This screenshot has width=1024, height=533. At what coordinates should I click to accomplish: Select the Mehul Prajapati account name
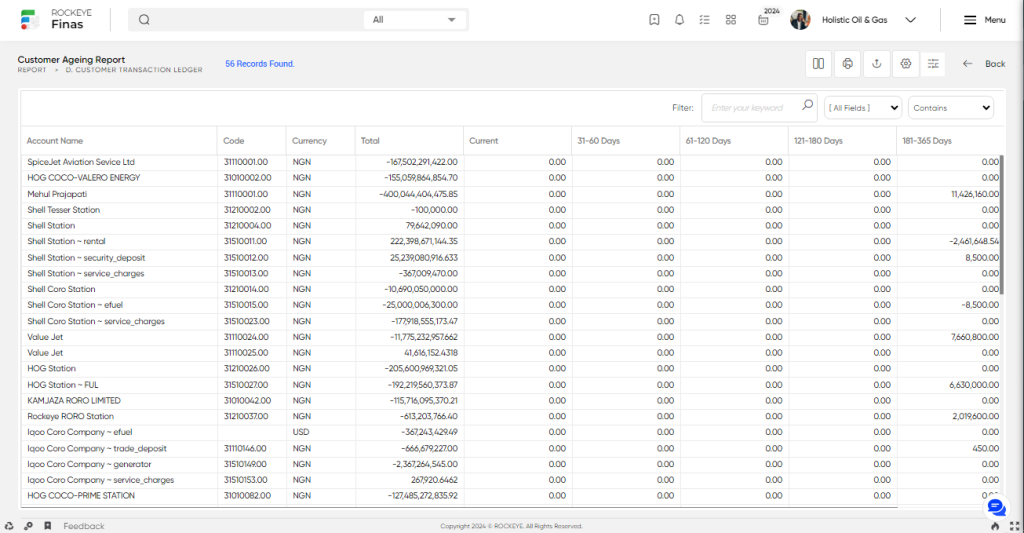coord(57,194)
